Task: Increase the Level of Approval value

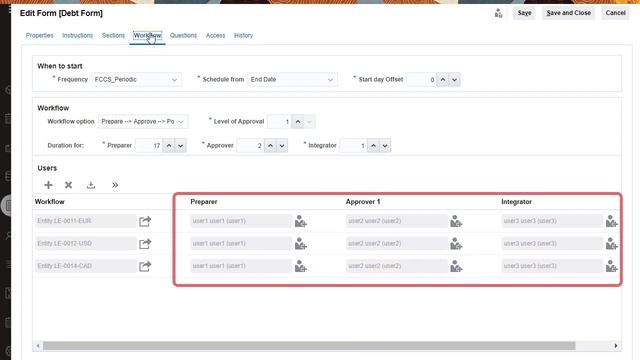Action: [x=298, y=122]
